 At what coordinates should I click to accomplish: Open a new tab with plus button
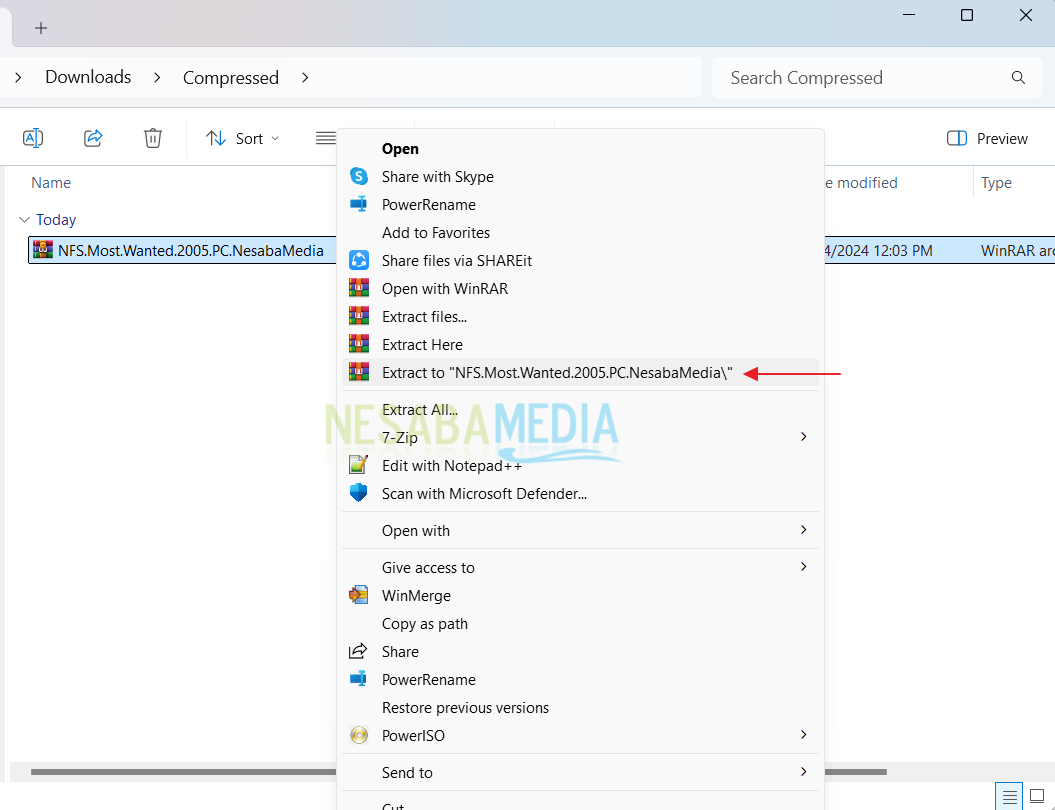click(x=41, y=28)
